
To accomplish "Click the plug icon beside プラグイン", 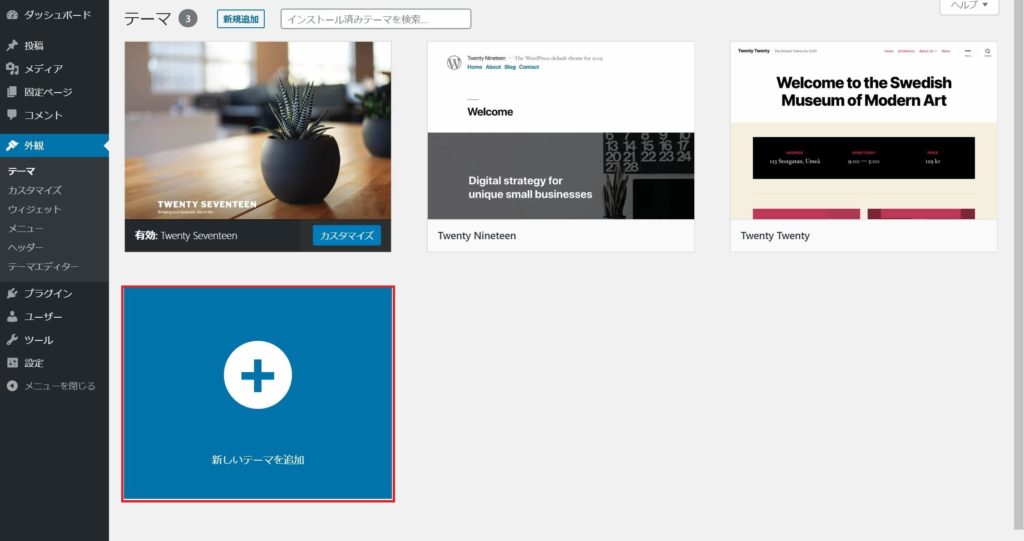I will click(x=12, y=293).
